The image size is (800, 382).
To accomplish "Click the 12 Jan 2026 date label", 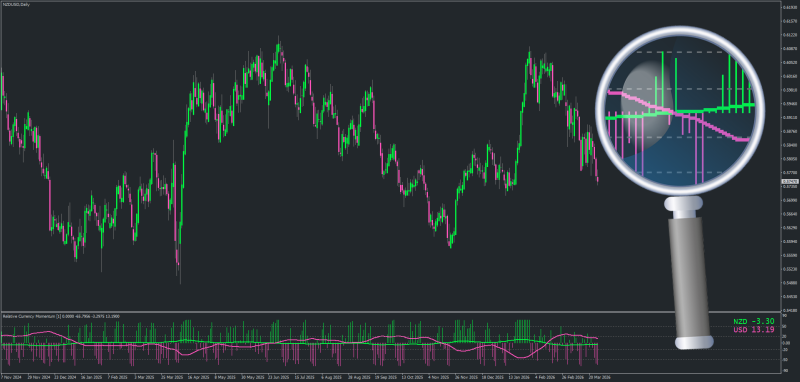I will (x=519, y=377).
